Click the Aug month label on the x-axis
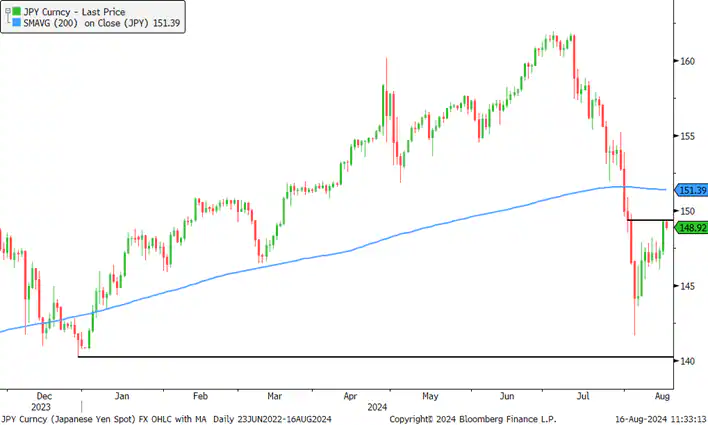Screen dimensions: 708x425 (x=662, y=396)
